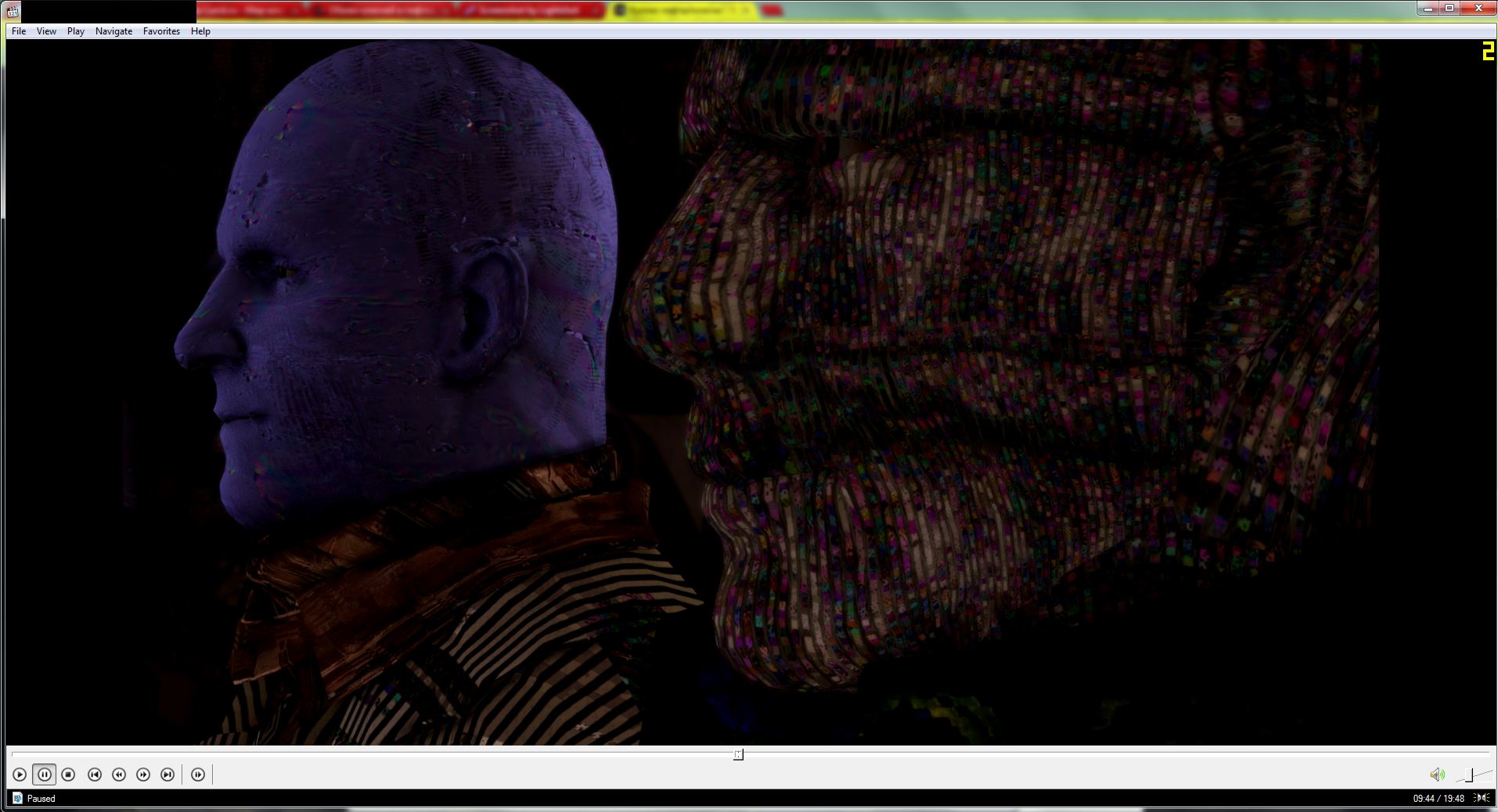The height and width of the screenshot is (812, 1498).
Task: Click the seek bar position handle
Action: click(x=738, y=754)
